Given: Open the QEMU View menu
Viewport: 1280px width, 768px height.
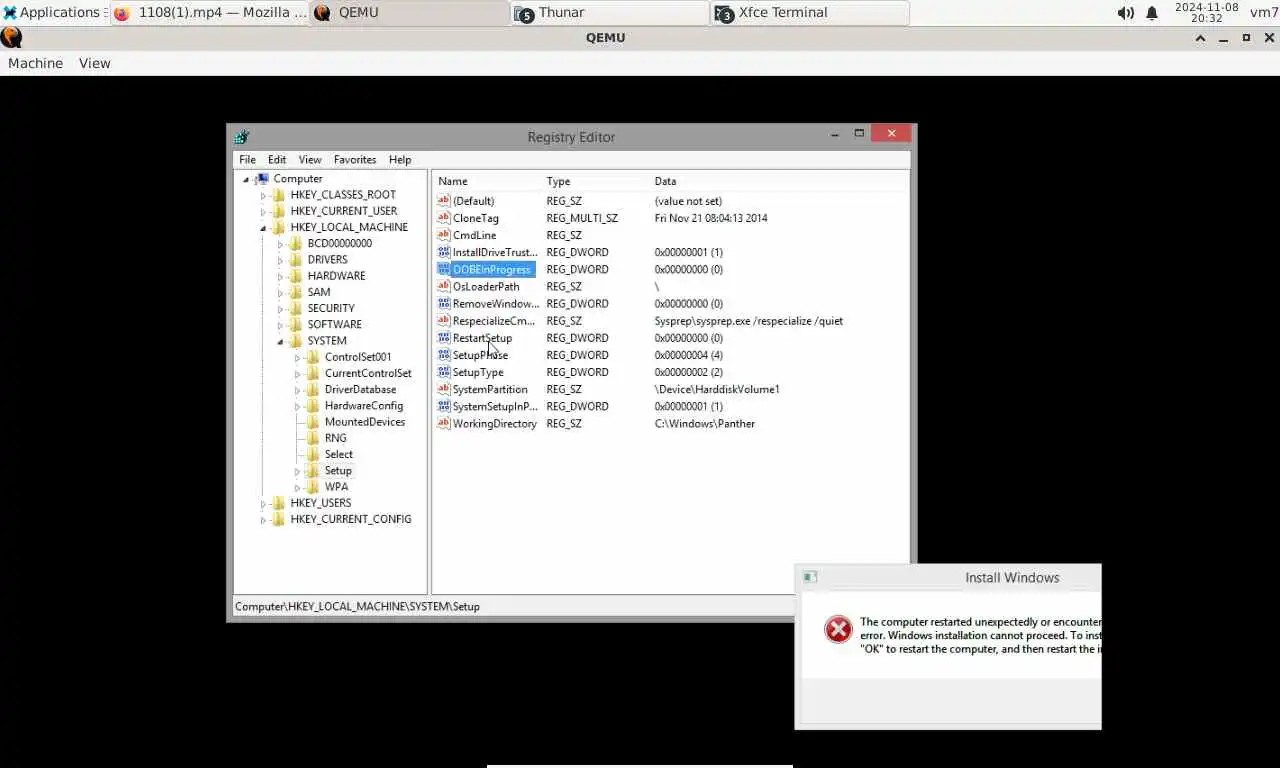Looking at the screenshot, I should 95,63.
